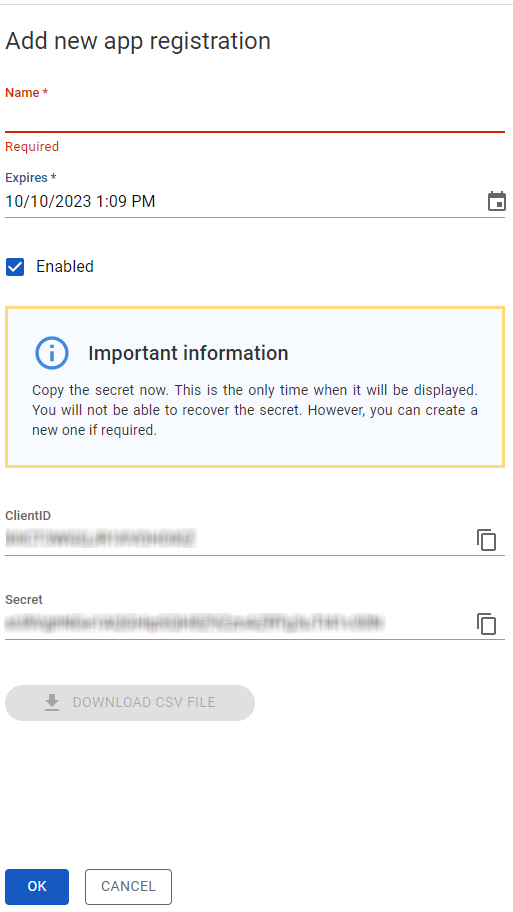Click the Expires date text field

click(243, 201)
